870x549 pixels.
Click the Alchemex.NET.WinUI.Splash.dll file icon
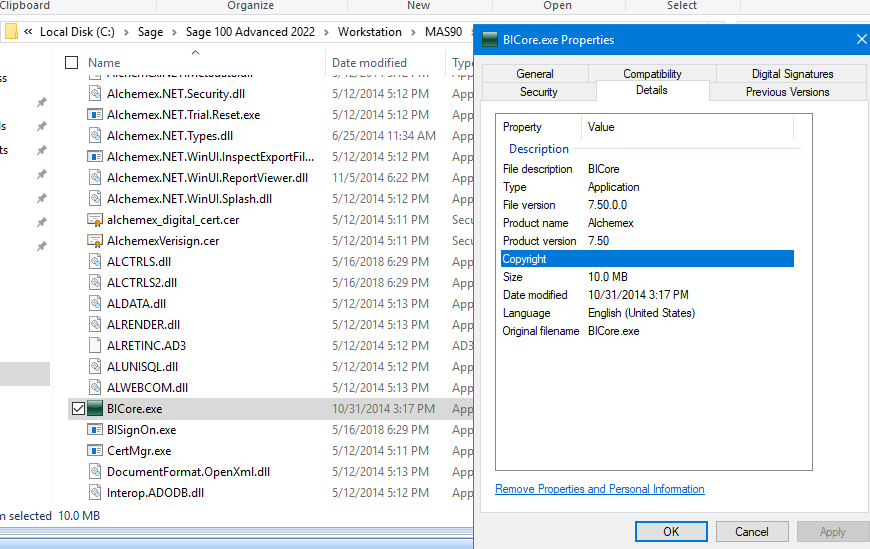tap(95, 199)
